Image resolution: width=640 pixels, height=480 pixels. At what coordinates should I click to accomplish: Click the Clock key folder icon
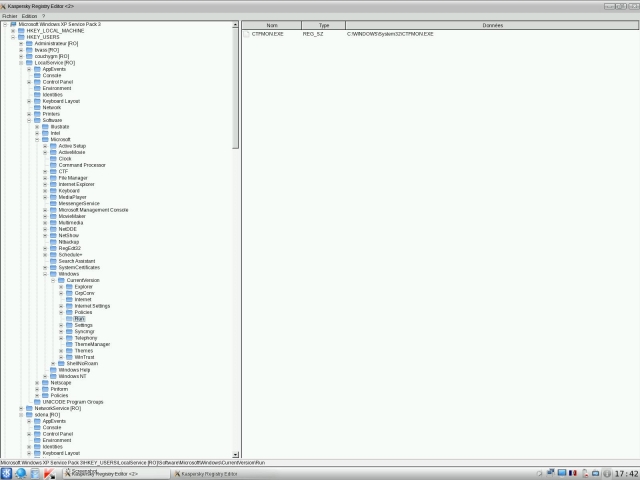53,159
